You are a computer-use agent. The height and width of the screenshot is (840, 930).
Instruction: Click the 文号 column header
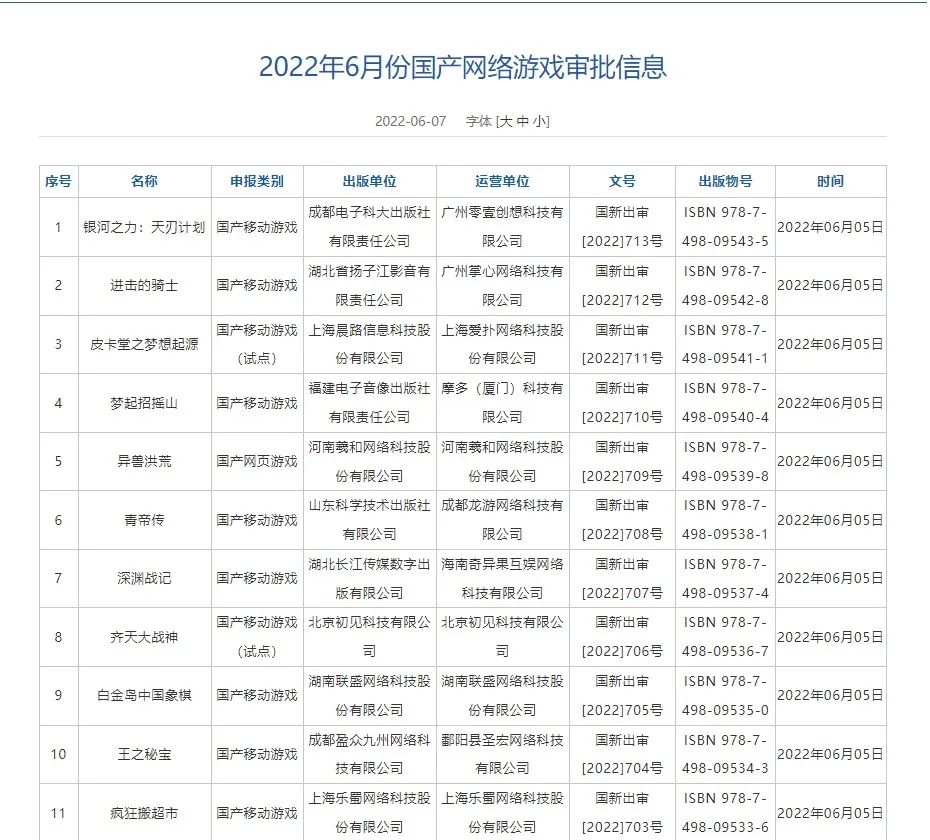pyautogui.click(x=621, y=181)
